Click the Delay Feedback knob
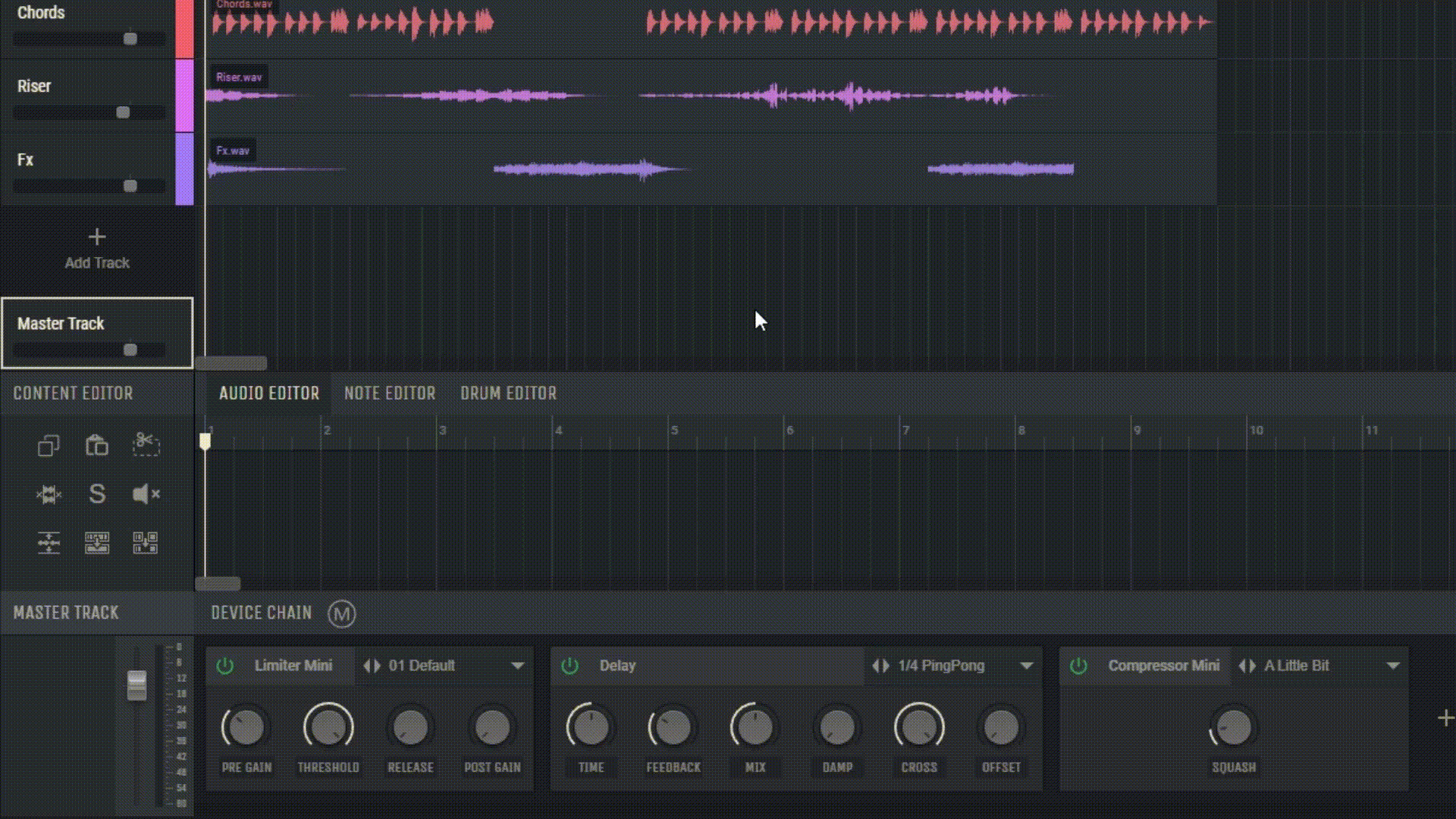The image size is (1456, 819). point(673,728)
